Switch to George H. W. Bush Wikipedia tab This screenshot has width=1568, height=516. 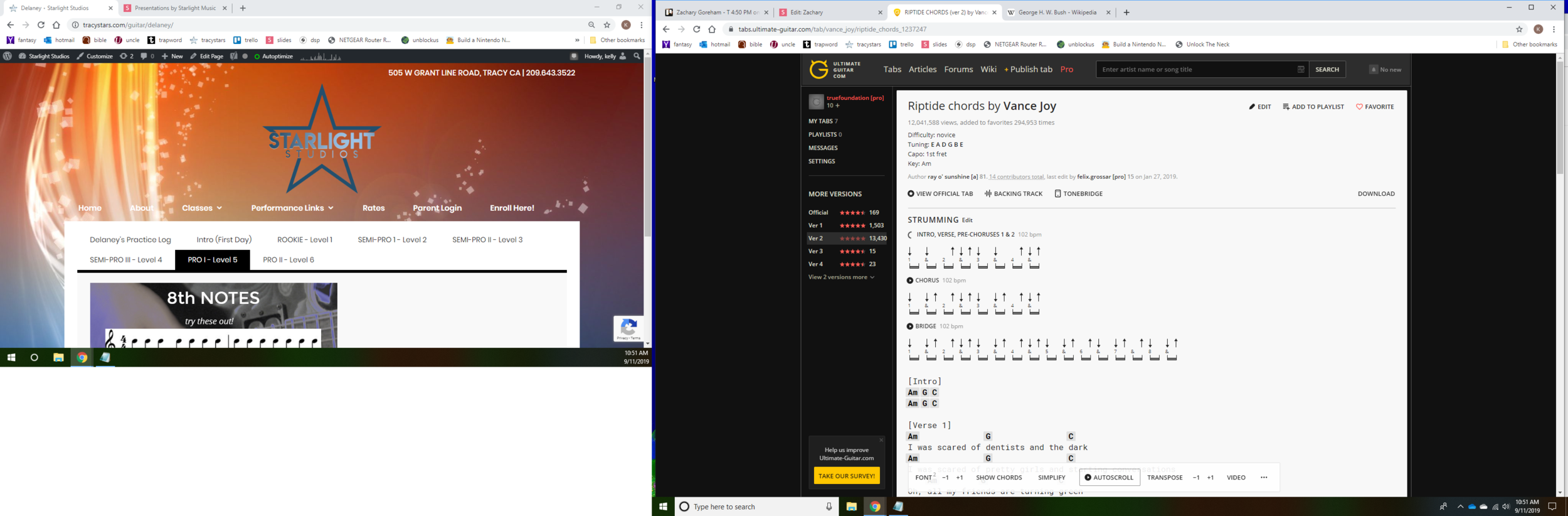1057,13
